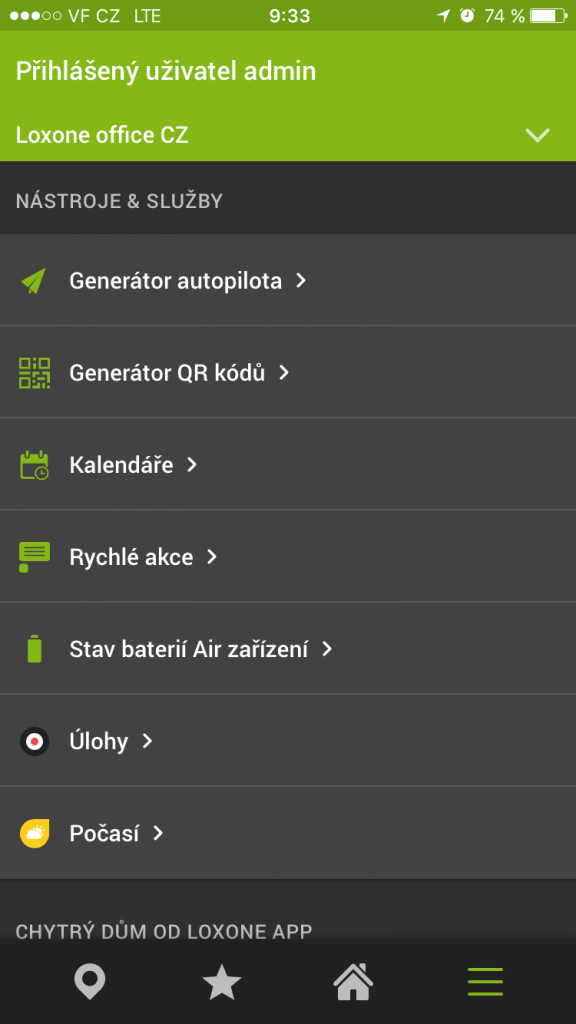576x1024 pixels.
Task: Select the star favorites icon
Action: tap(221, 982)
